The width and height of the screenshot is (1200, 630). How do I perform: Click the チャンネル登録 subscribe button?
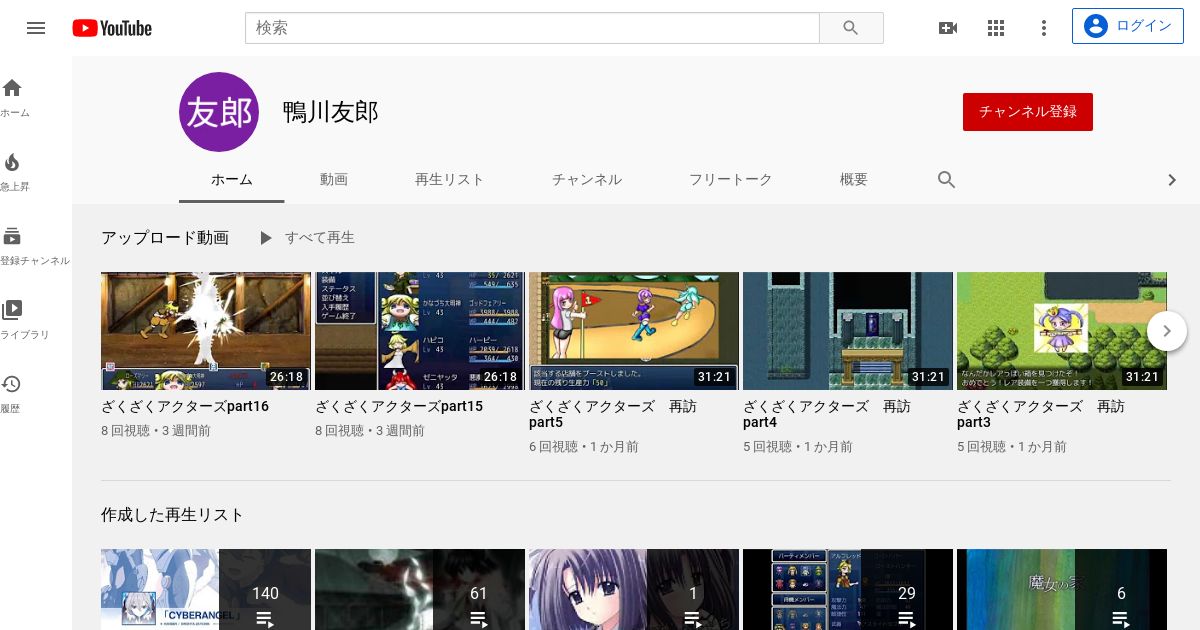[x=1028, y=112]
